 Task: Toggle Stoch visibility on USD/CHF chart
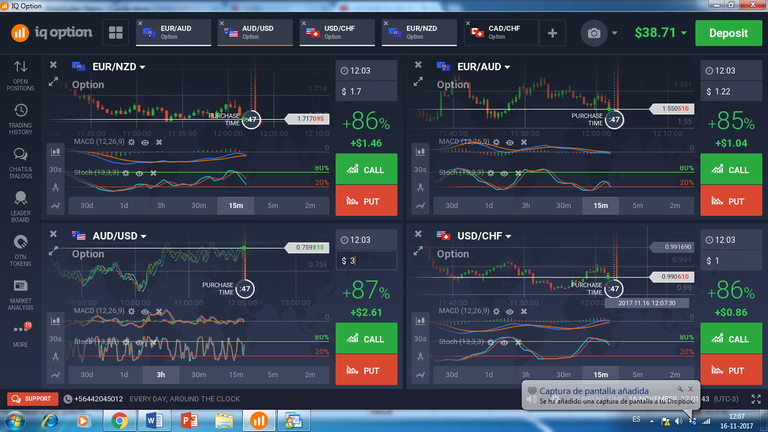504,342
